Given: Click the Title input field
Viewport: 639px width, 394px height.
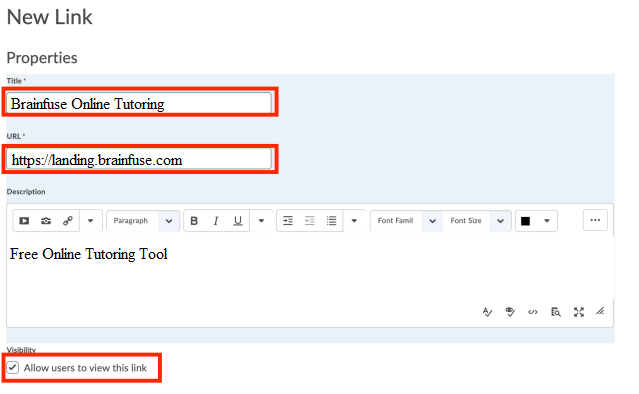Looking at the screenshot, I should tap(139, 103).
